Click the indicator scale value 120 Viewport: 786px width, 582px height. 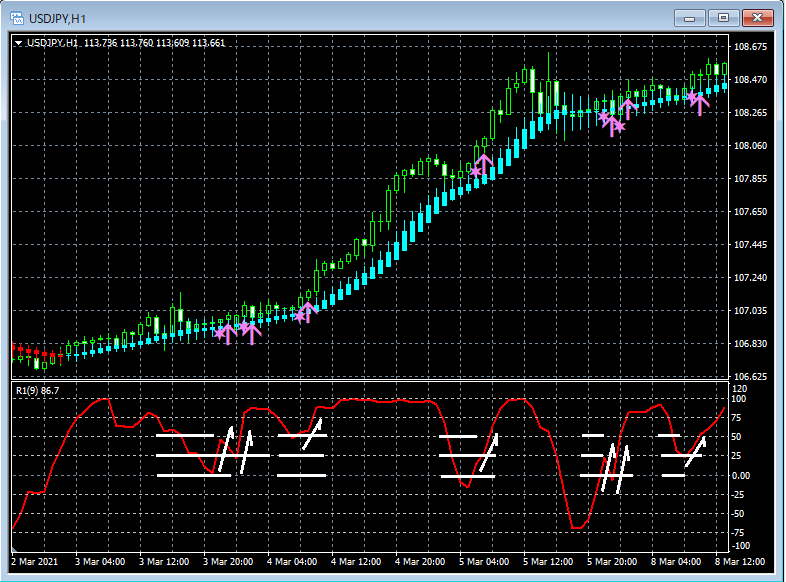click(739, 389)
